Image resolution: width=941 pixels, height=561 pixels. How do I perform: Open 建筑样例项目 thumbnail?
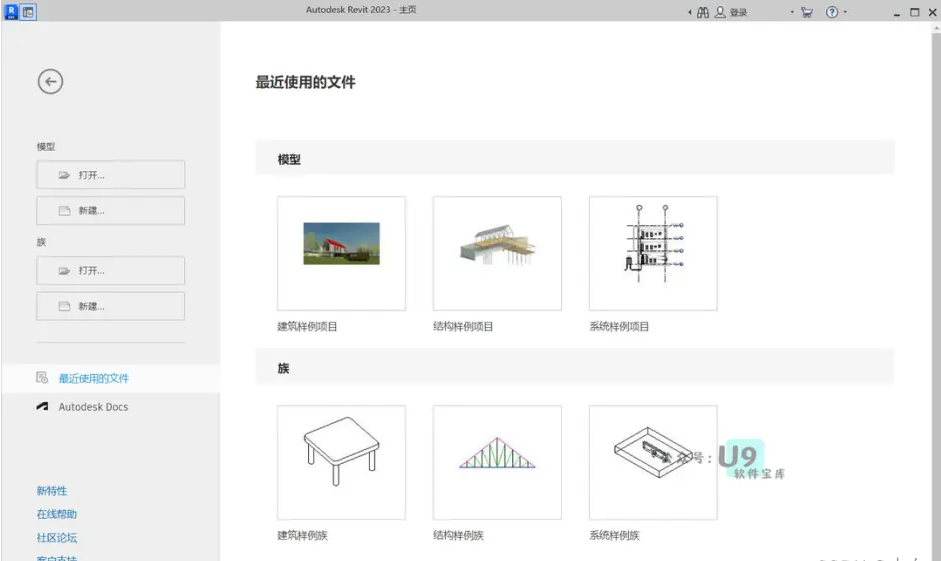[341, 253]
